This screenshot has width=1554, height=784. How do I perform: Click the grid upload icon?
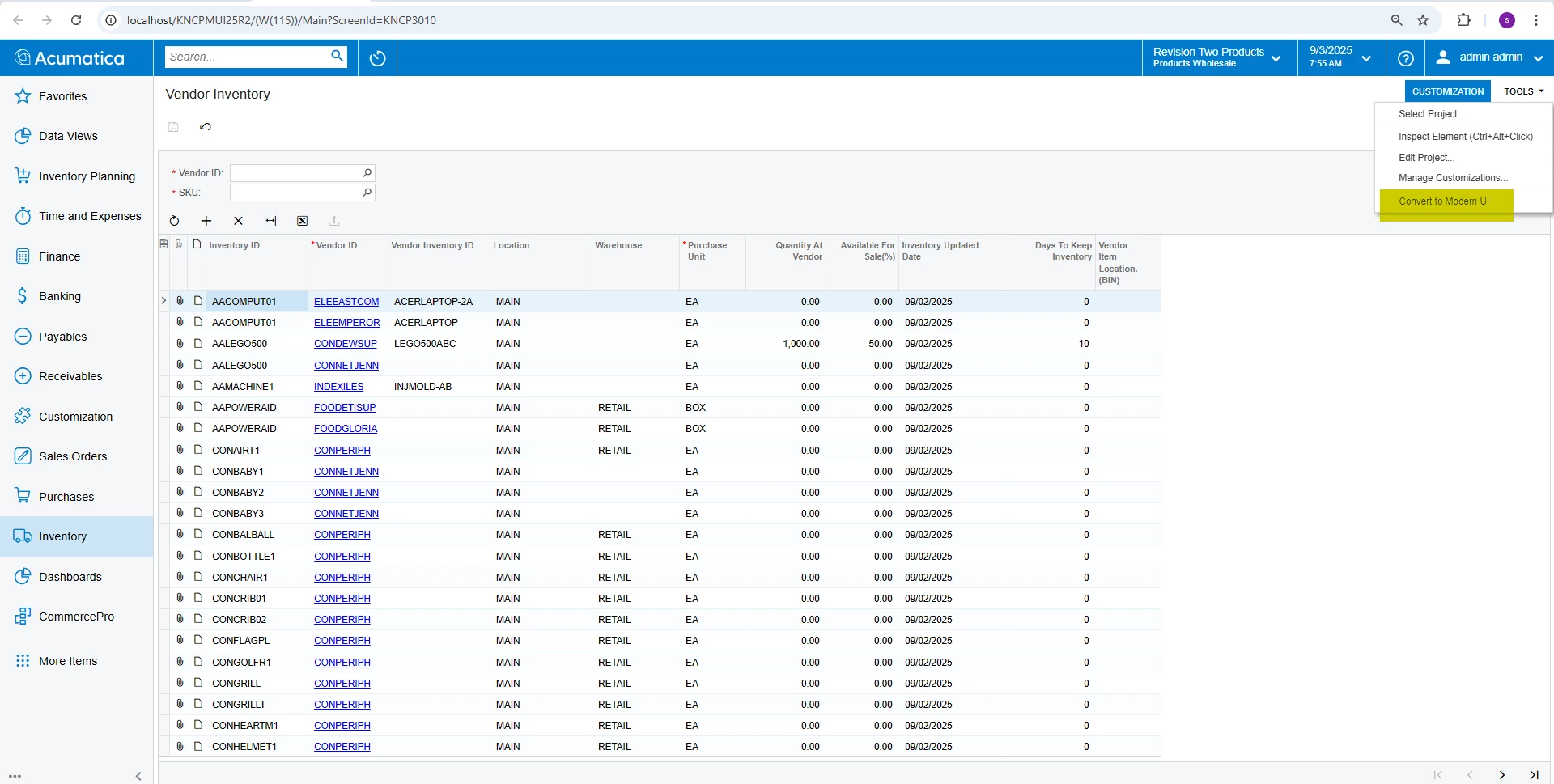click(x=334, y=221)
